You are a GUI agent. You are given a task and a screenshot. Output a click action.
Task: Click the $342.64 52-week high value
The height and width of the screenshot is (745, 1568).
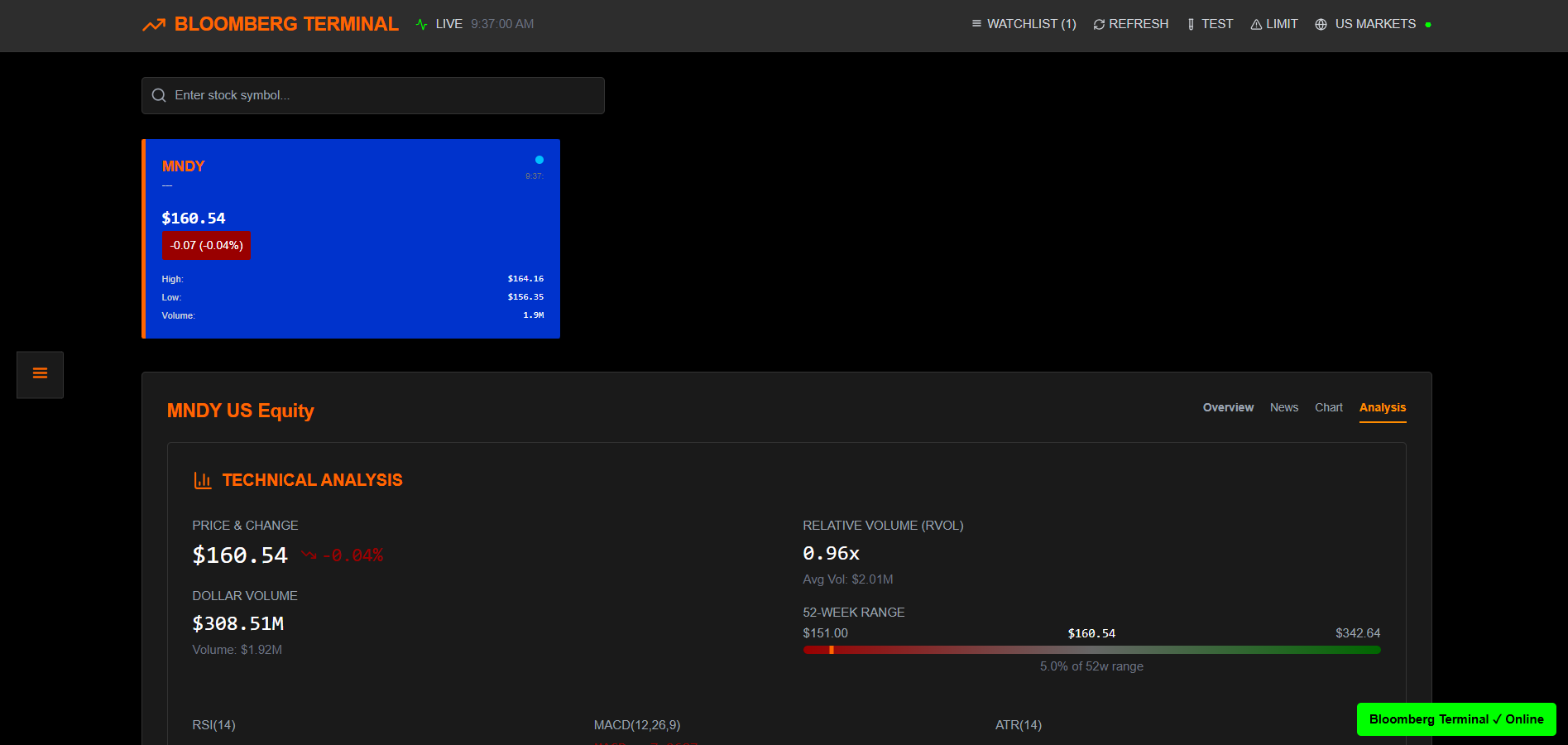click(x=1358, y=633)
